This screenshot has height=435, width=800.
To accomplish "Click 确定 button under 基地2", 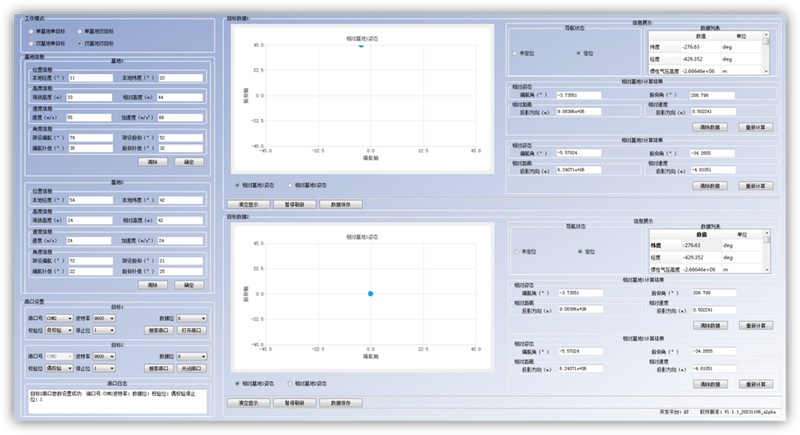I will (189, 285).
